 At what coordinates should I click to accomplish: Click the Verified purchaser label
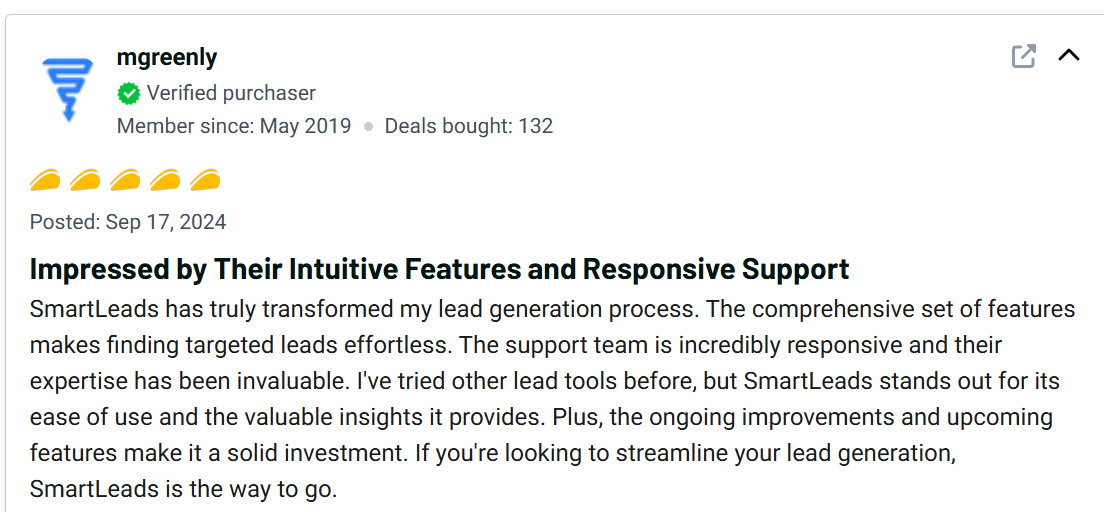pos(231,93)
